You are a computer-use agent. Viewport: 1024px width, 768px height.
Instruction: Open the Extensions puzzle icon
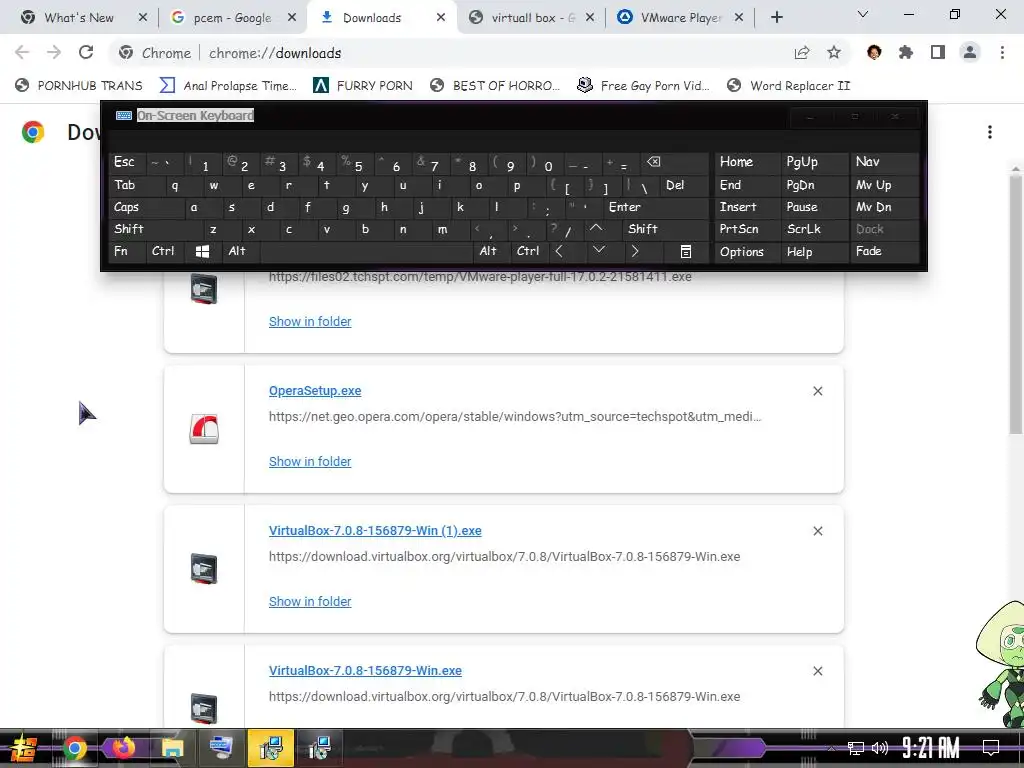tap(906, 52)
